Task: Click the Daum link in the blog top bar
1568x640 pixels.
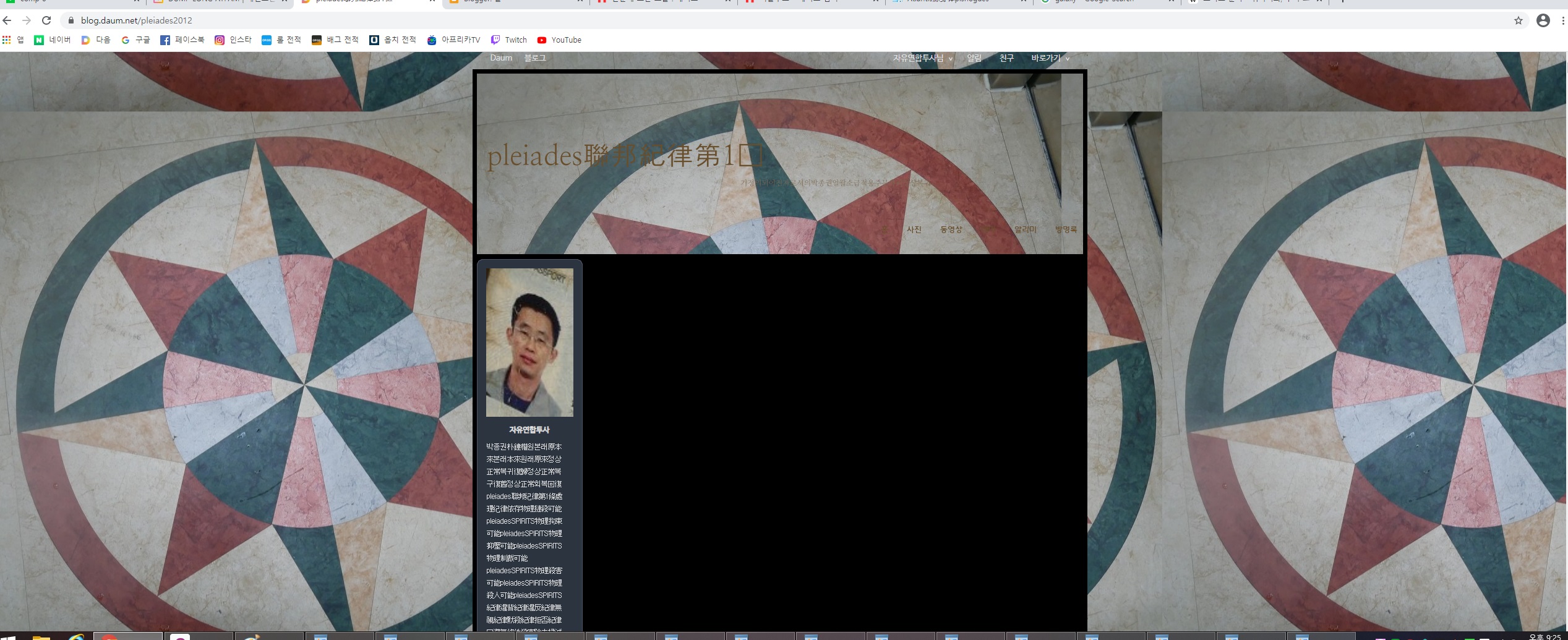Action: pos(501,58)
